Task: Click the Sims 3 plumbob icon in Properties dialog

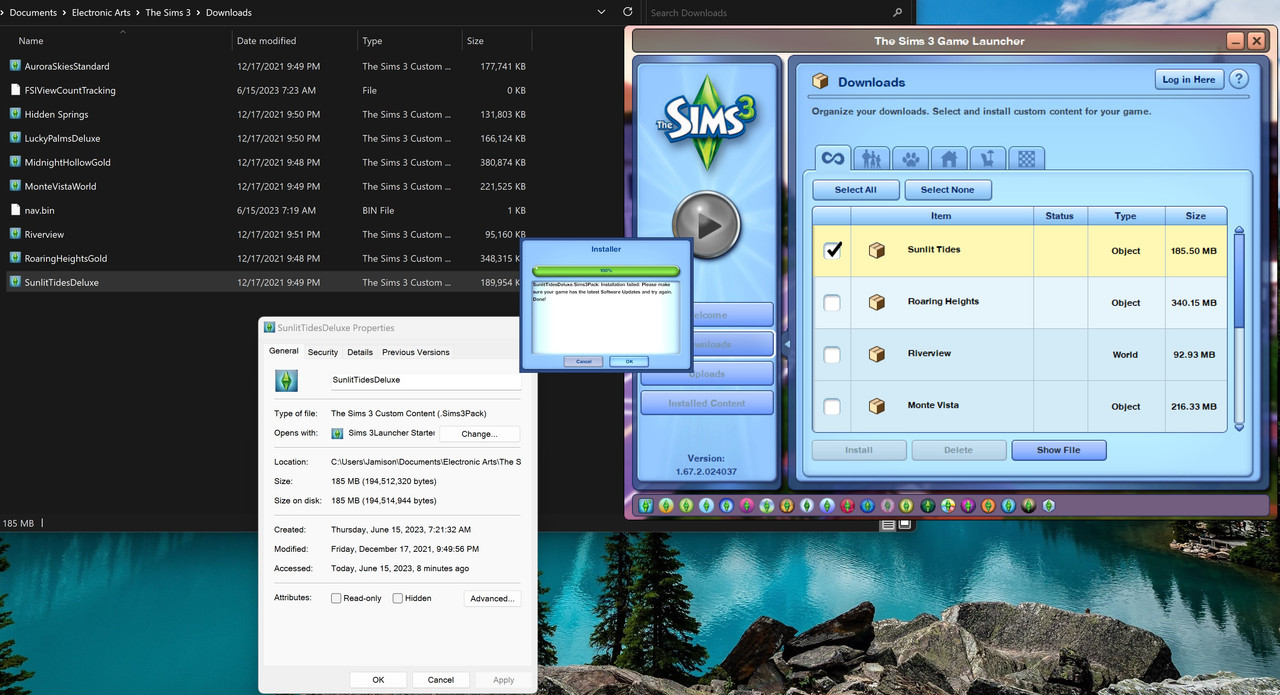Action: [x=286, y=380]
